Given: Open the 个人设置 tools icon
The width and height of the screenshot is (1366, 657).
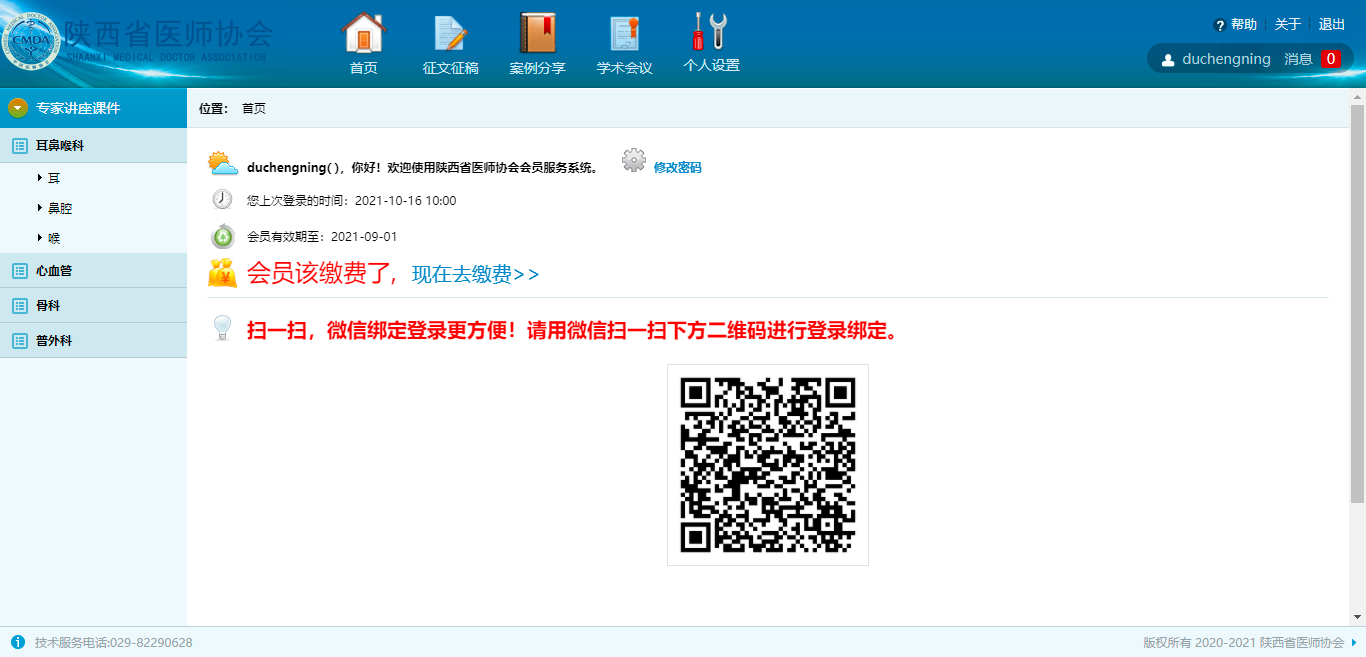Looking at the screenshot, I should [711, 31].
